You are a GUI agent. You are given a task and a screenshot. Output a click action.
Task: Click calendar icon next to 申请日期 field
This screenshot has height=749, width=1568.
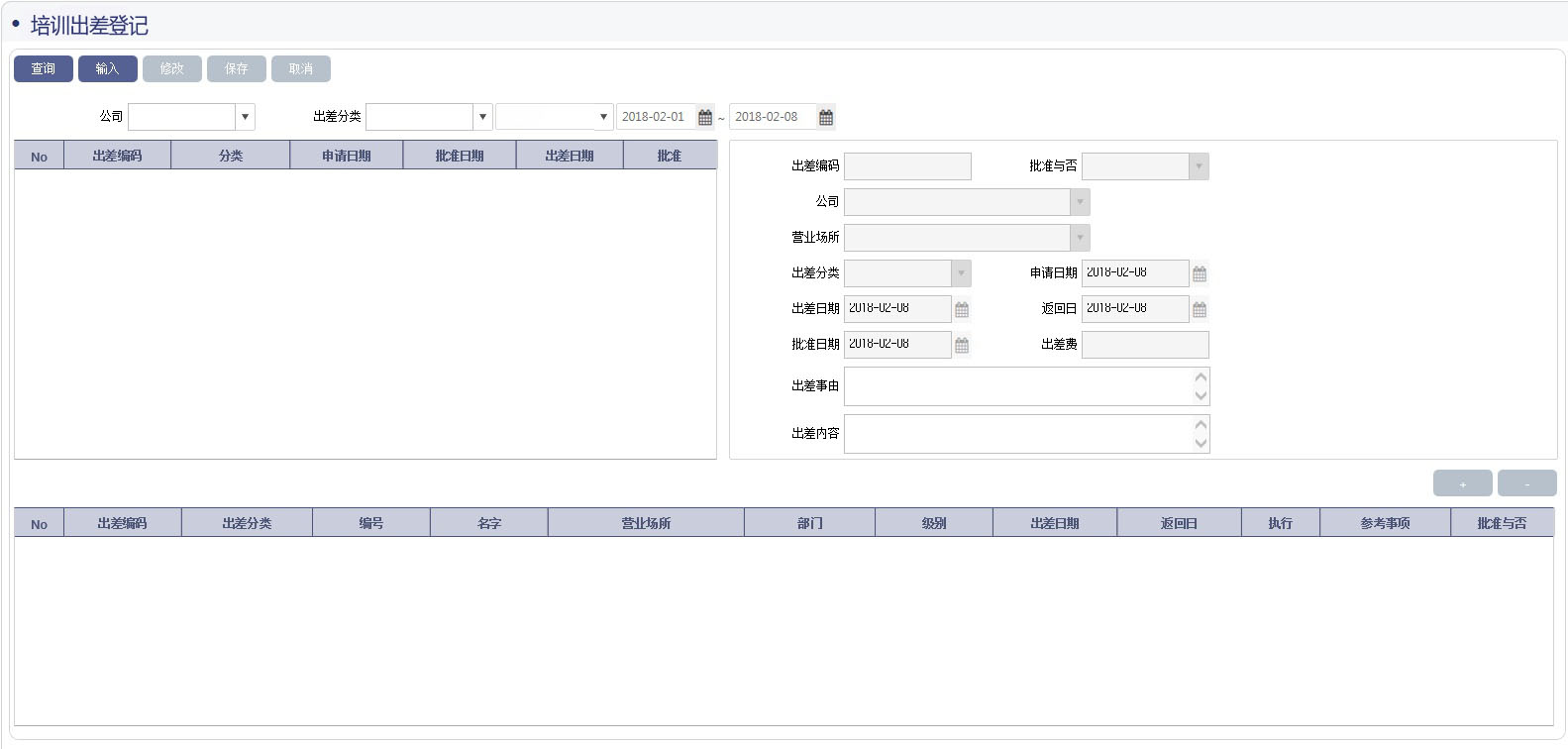1200,273
